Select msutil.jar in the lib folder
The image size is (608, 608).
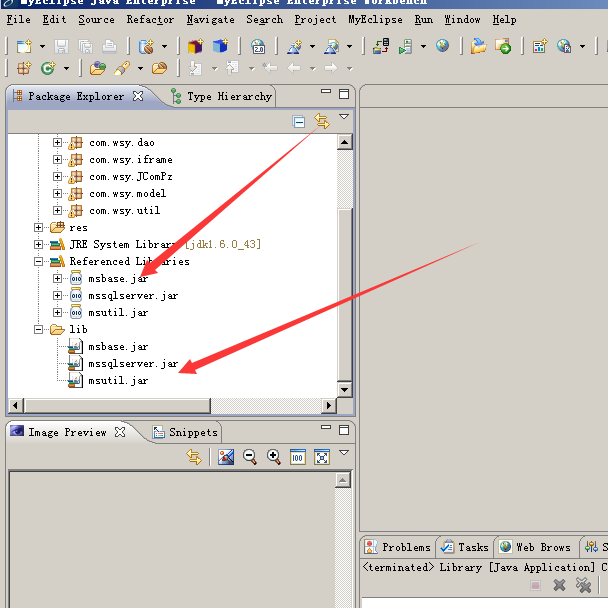tap(118, 380)
